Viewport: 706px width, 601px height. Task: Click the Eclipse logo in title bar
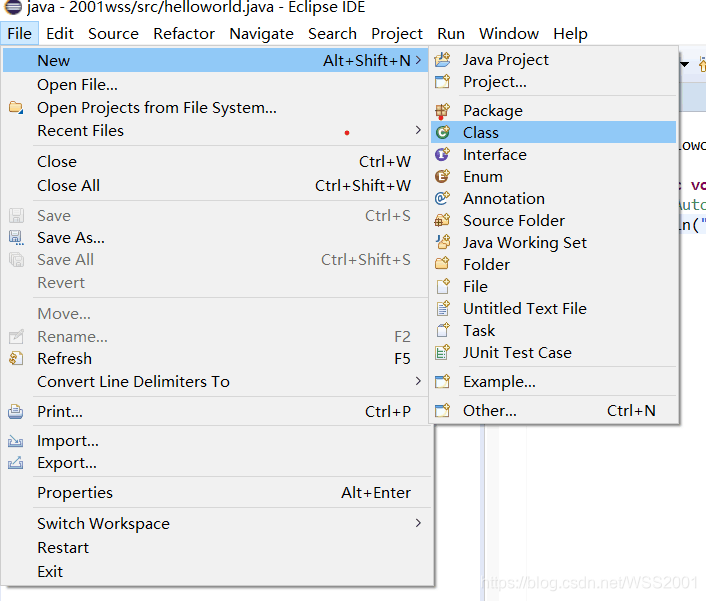[x=13, y=7]
